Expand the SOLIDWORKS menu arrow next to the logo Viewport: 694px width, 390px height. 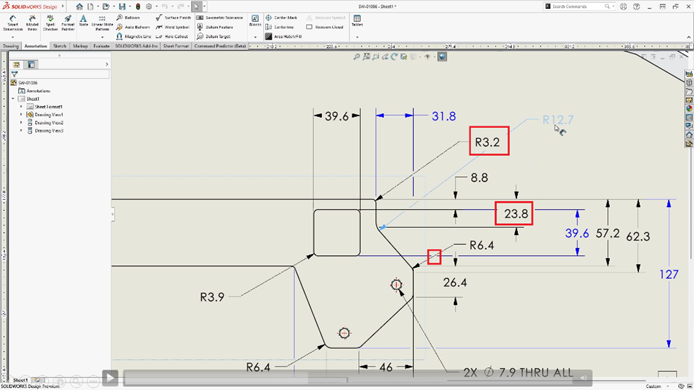pos(63,6)
